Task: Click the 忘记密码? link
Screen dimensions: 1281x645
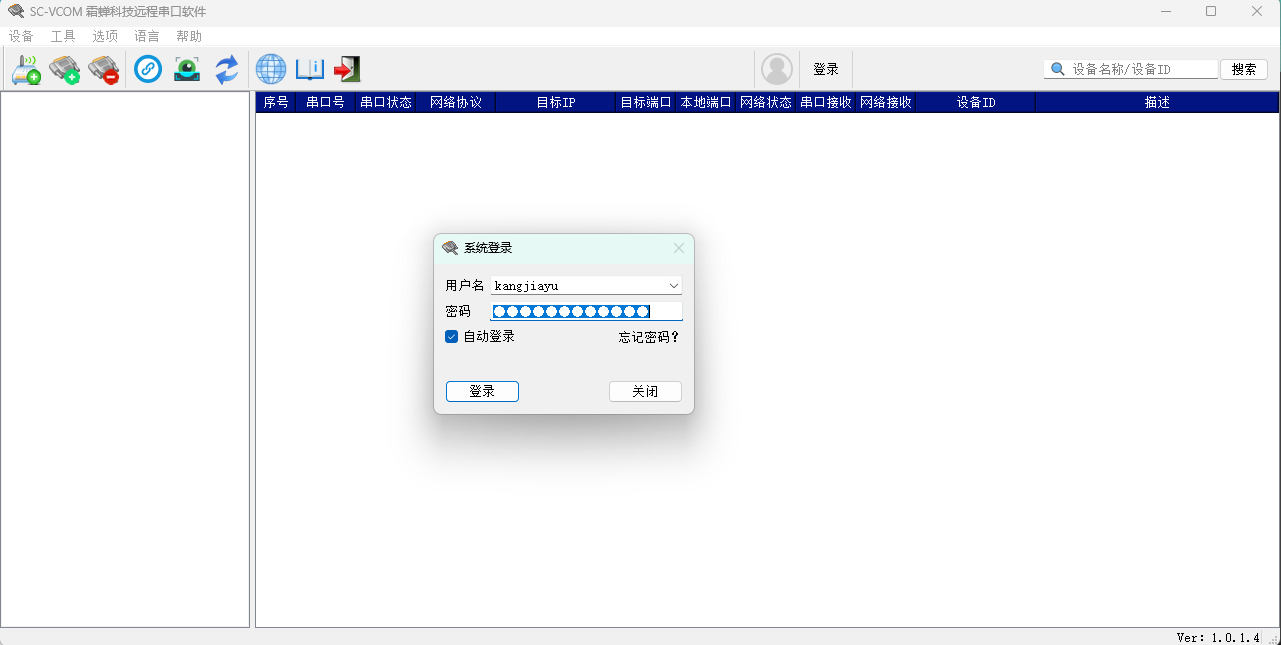Action: 649,337
